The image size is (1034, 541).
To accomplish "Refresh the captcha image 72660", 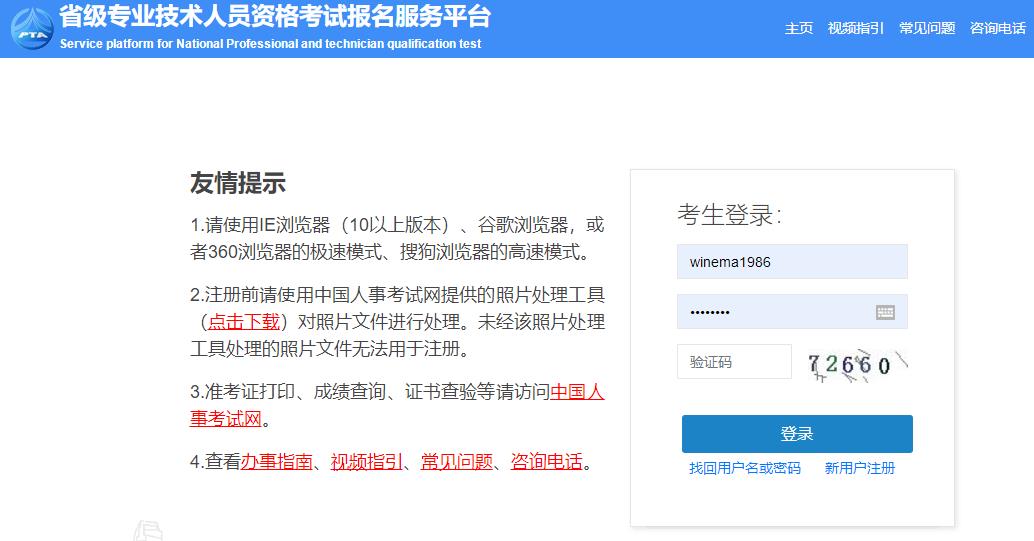I will coord(857,364).
